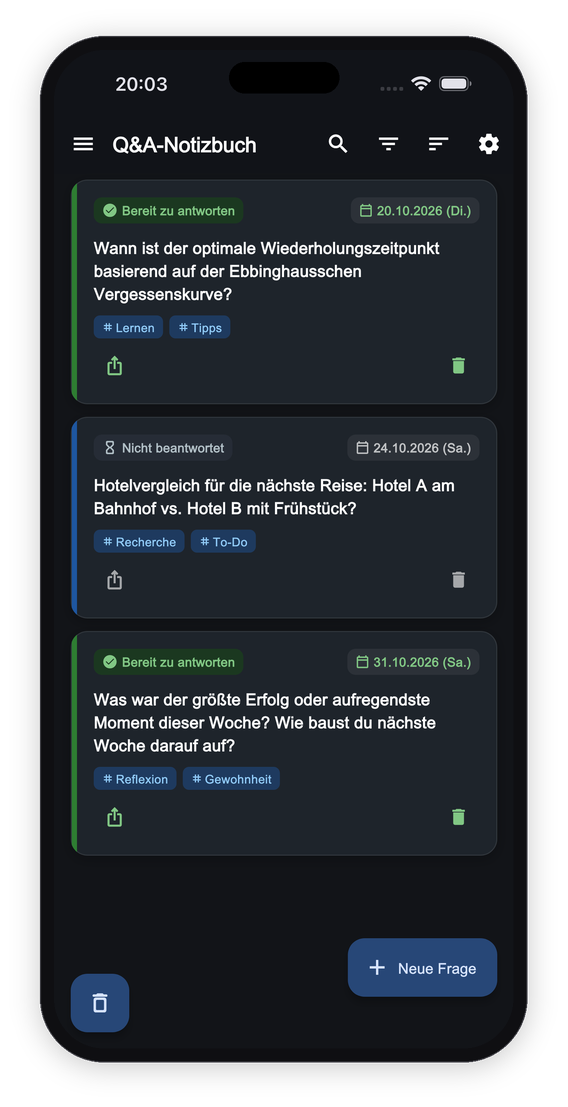The height and width of the screenshot is (1107, 568).
Task: Share the weekly Erfolg reflection question
Action: 114,818
